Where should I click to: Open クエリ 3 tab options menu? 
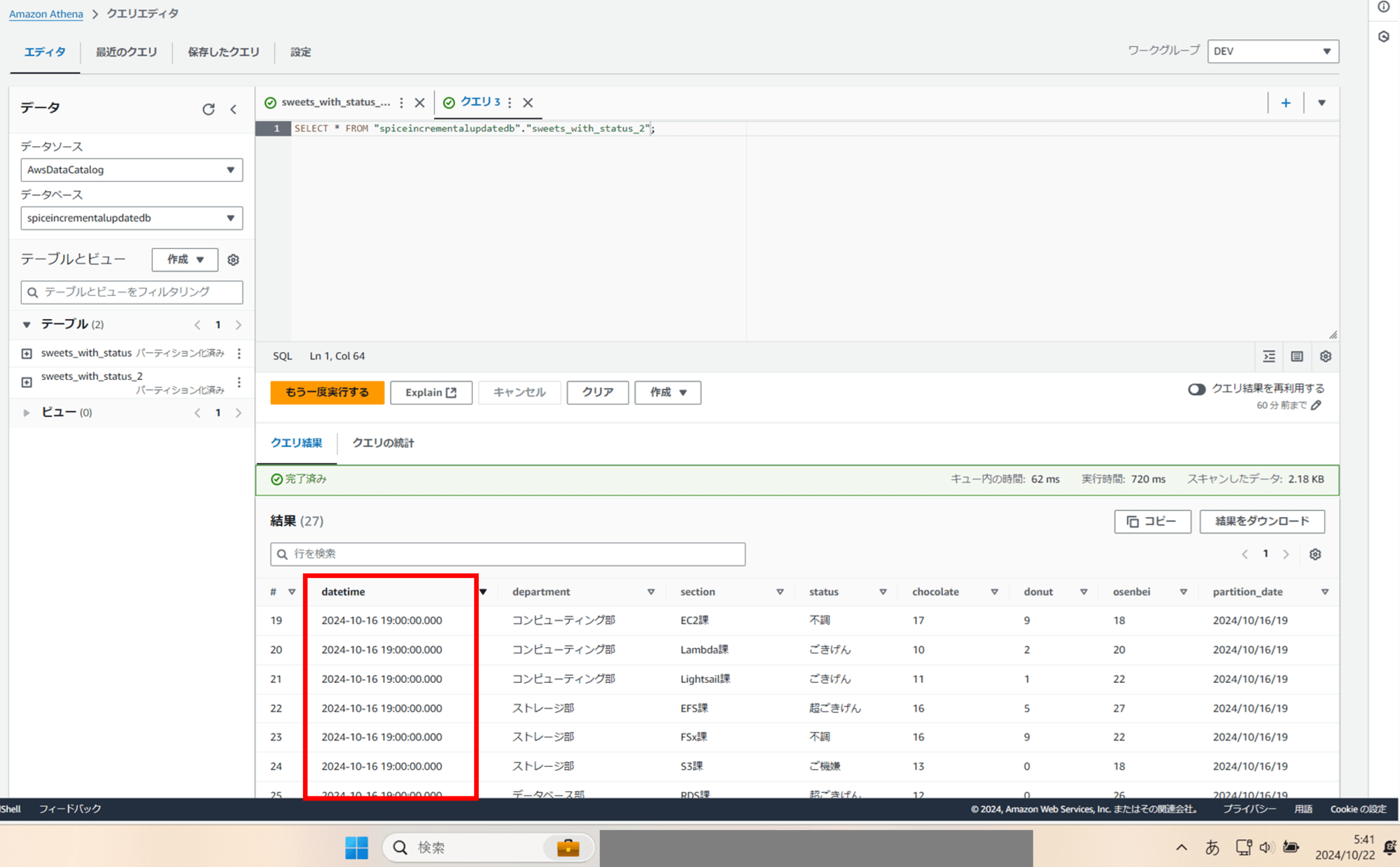pos(510,102)
